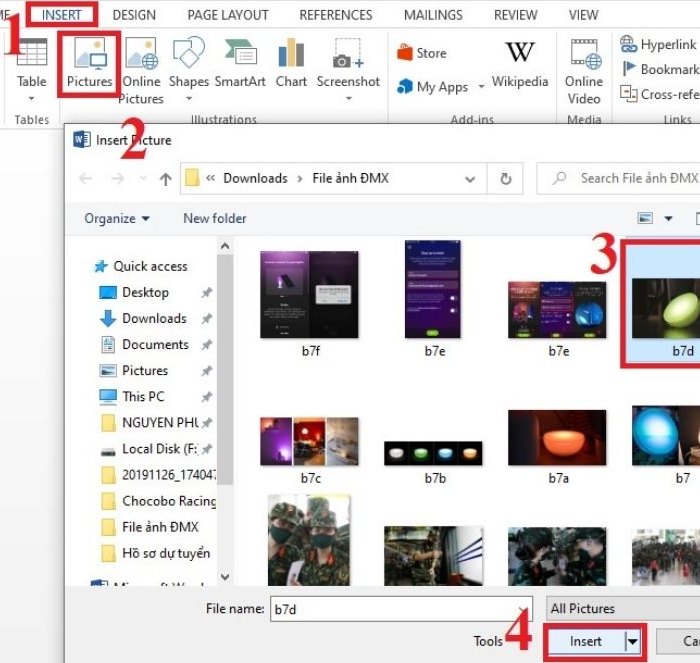Select the Chocobo Racing folder
The width and height of the screenshot is (700, 663).
pyautogui.click(x=159, y=501)
